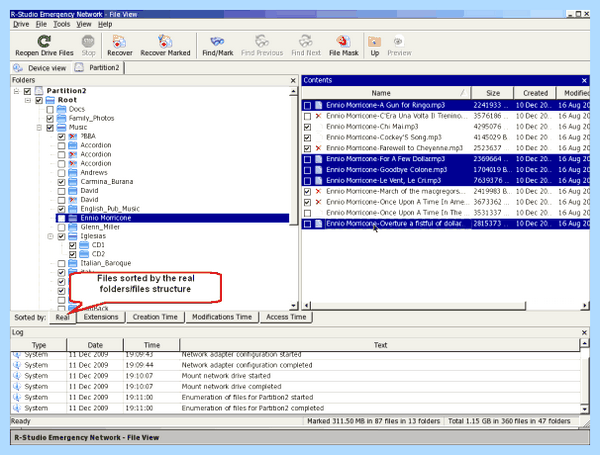Screen dimensions: 600x455
Task: Select the Italian_Baroque folder row
Action: [x=106, y=263]
